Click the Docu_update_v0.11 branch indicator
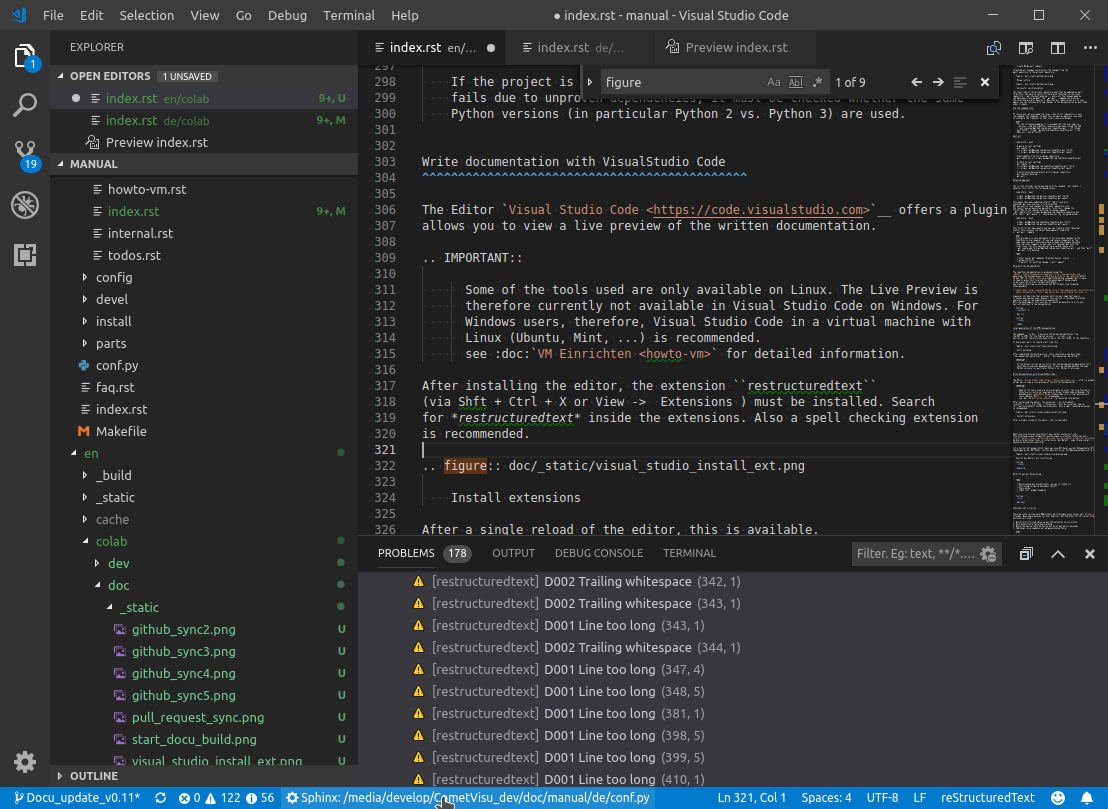1108x809 pixels. [76, 798]
